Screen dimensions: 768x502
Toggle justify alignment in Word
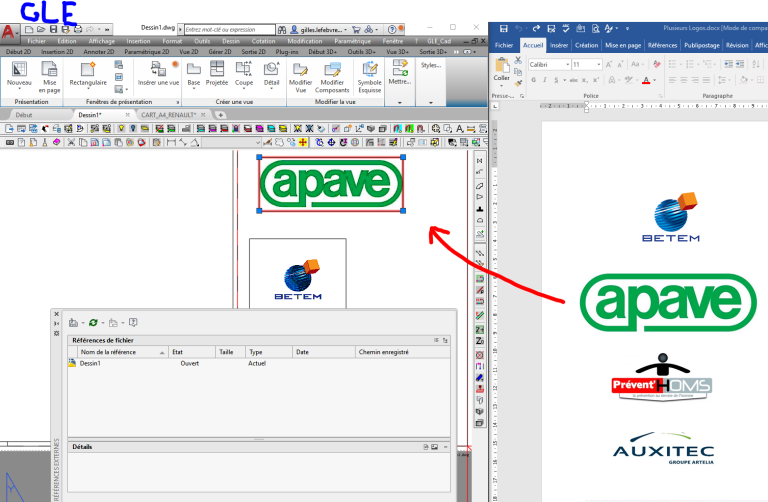pyautogui.click(x=706, y=80)
